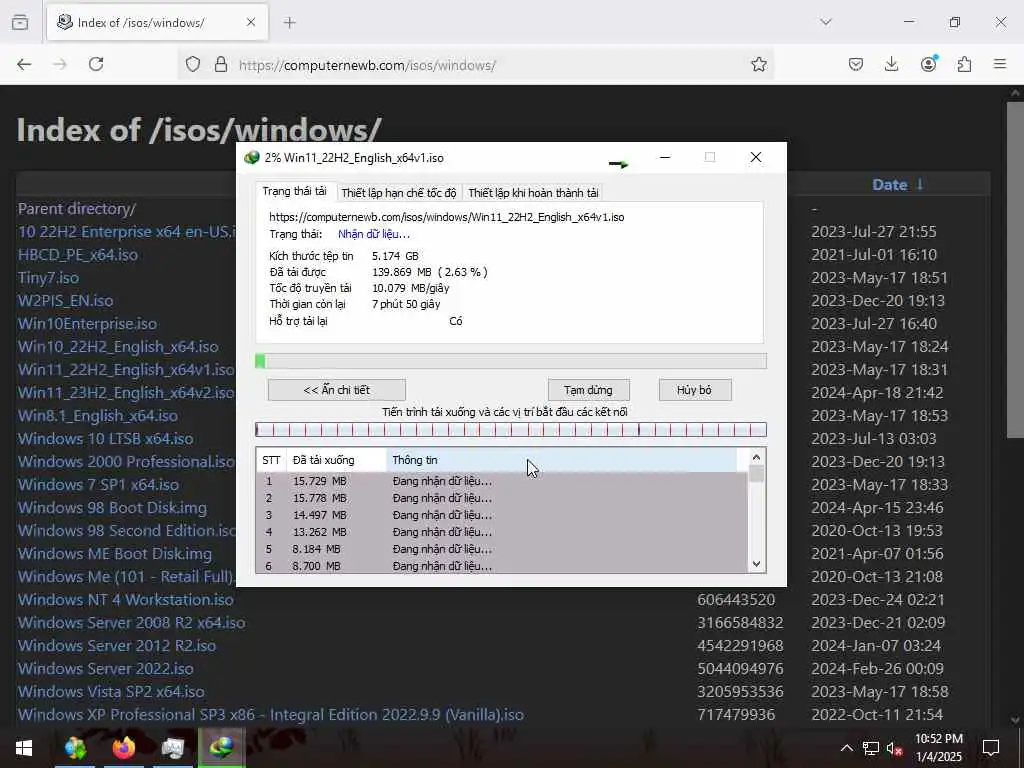Click the IDM globe icon in dialog title
This screenshot has height=768, width=1024.
(x=251, y=157)
